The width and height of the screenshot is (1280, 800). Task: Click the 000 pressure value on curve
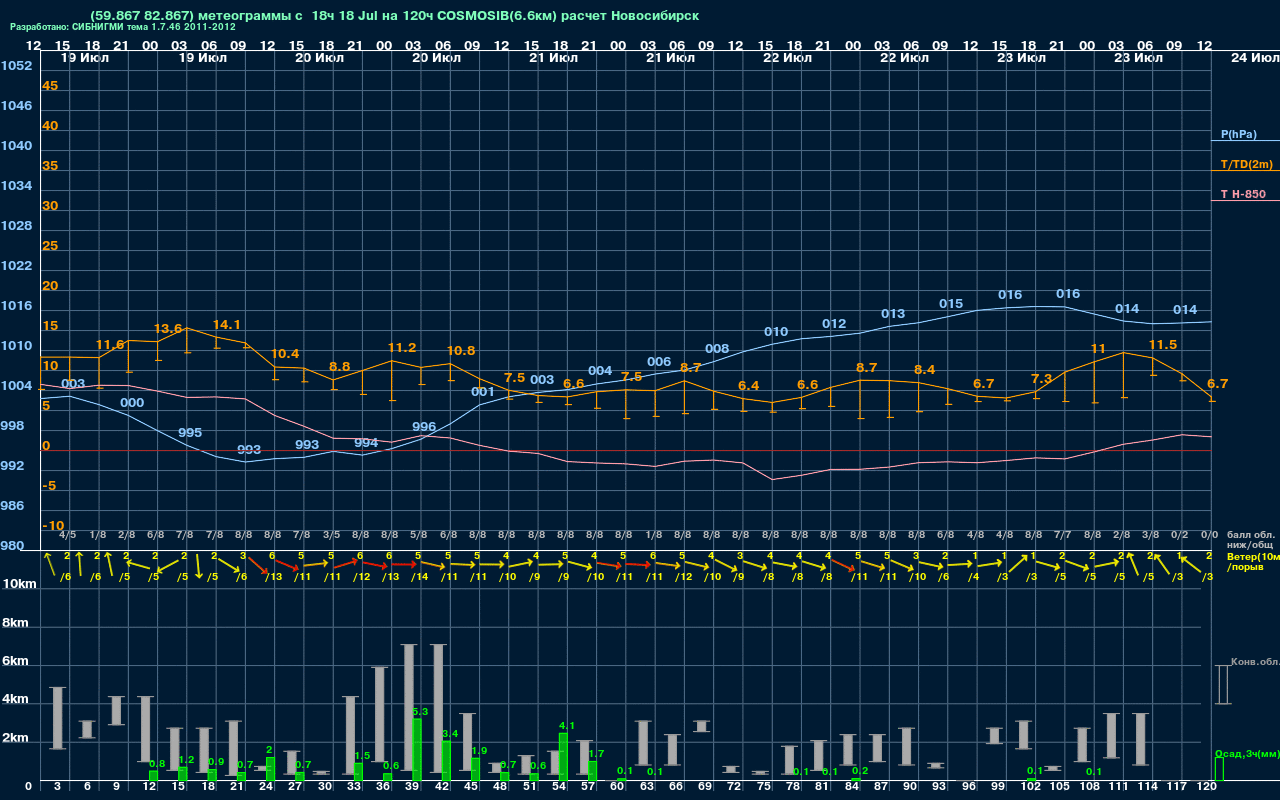(132, 403)
